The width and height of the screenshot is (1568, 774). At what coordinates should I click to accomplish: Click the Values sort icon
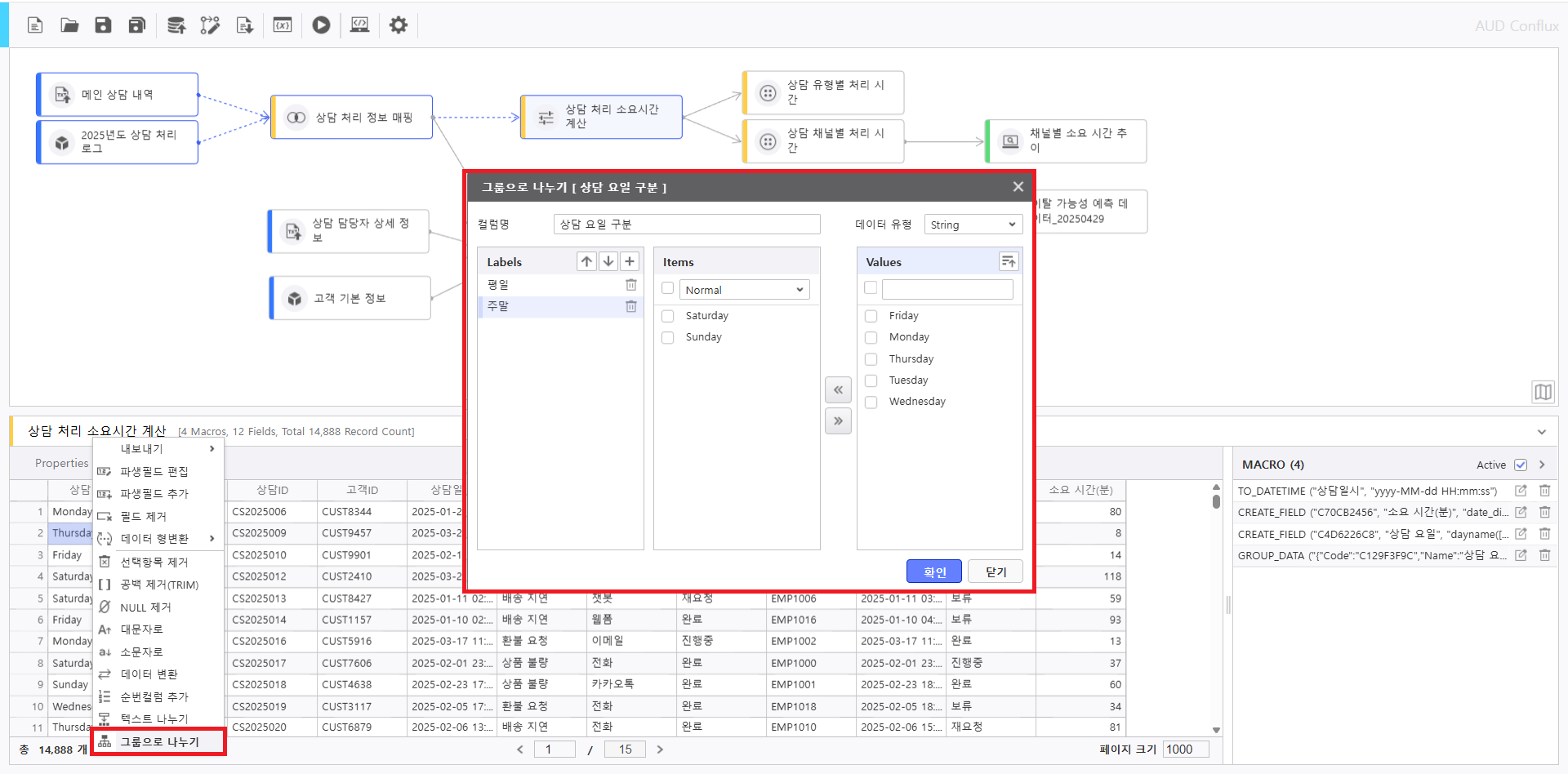pos(1009,261)
